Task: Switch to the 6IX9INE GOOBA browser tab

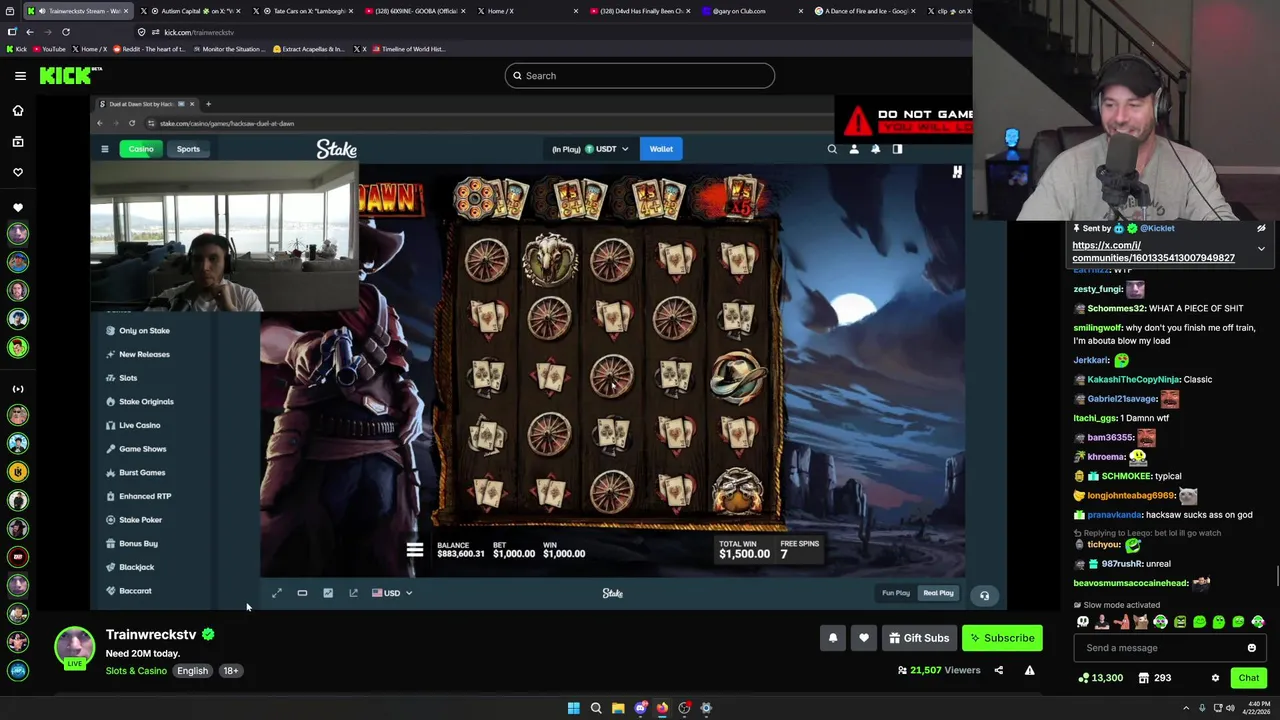Action: [415, 11]
